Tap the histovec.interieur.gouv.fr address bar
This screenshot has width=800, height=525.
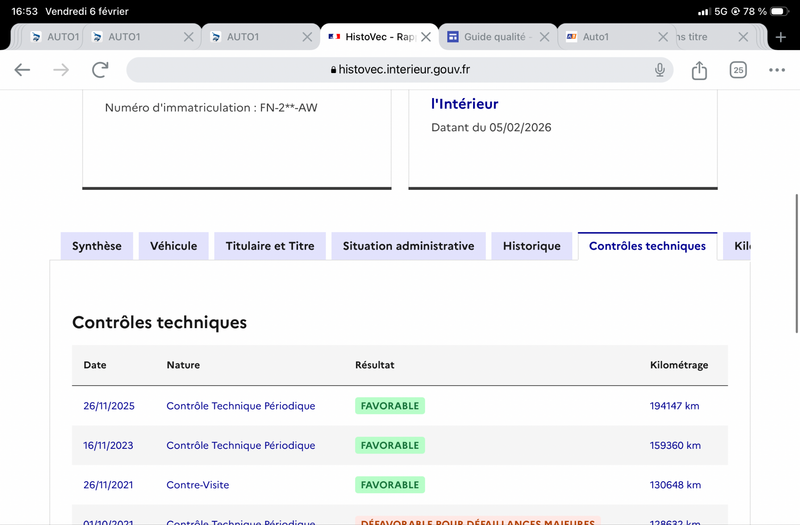[400, 70]
